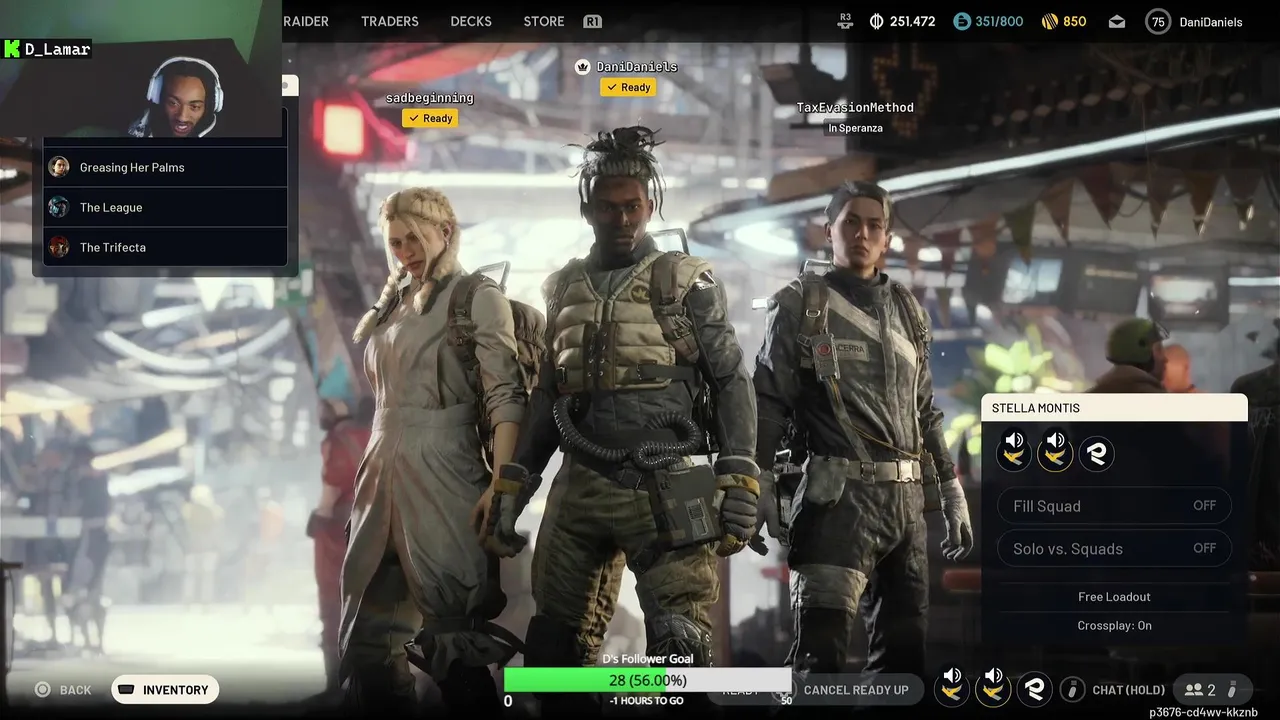Toggle Solo vs. Squads option

point(1114,548)
